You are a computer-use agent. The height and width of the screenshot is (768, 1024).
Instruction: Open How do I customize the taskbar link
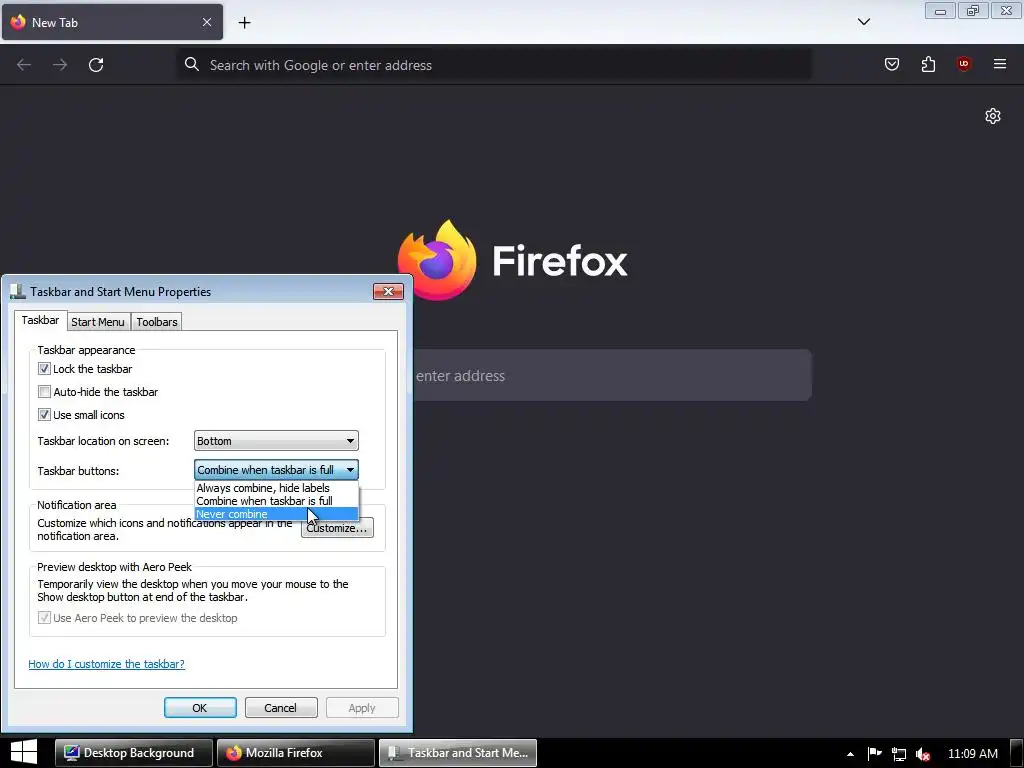coord(106,664)
